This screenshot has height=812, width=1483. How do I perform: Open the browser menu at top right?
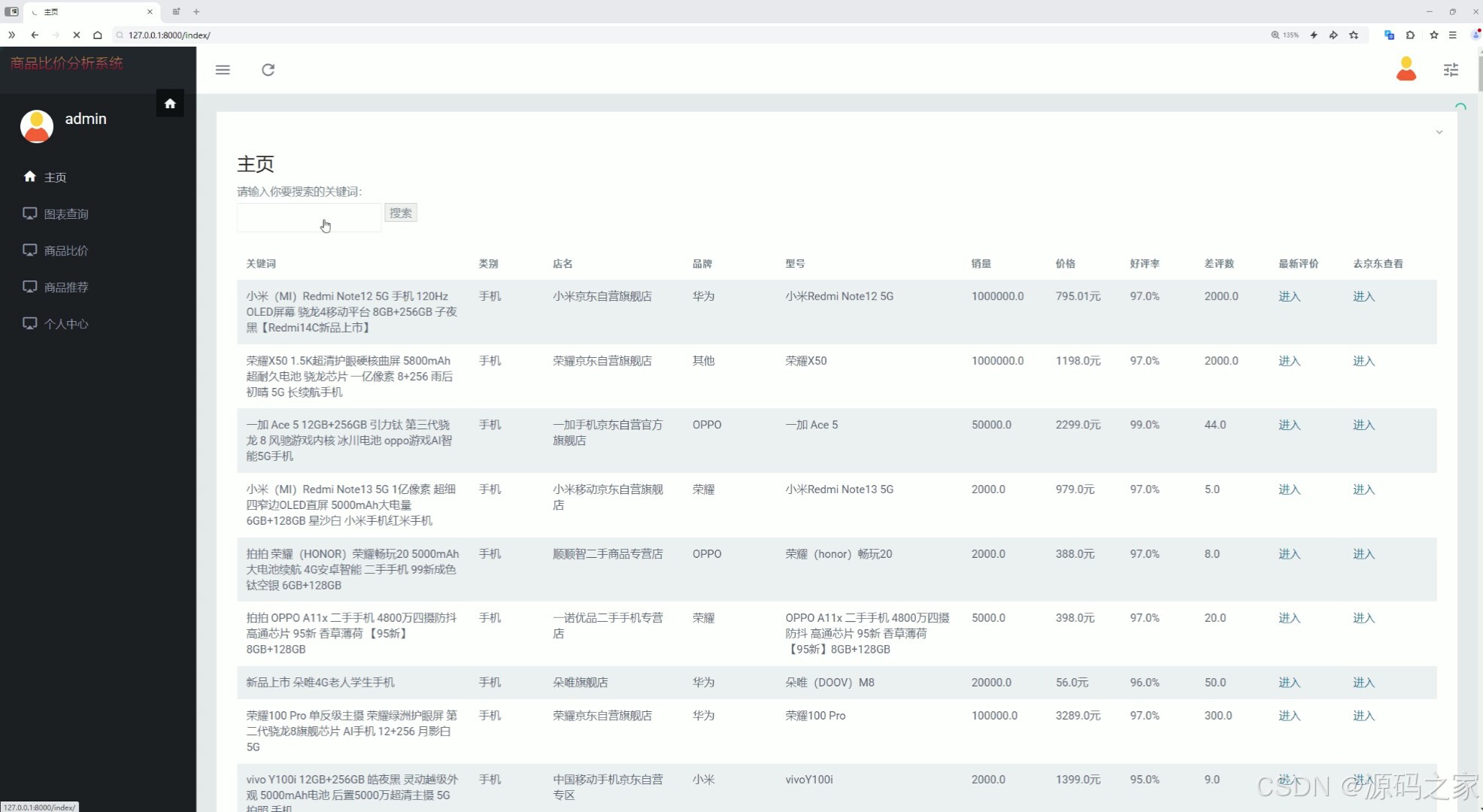click(1453, 35)
